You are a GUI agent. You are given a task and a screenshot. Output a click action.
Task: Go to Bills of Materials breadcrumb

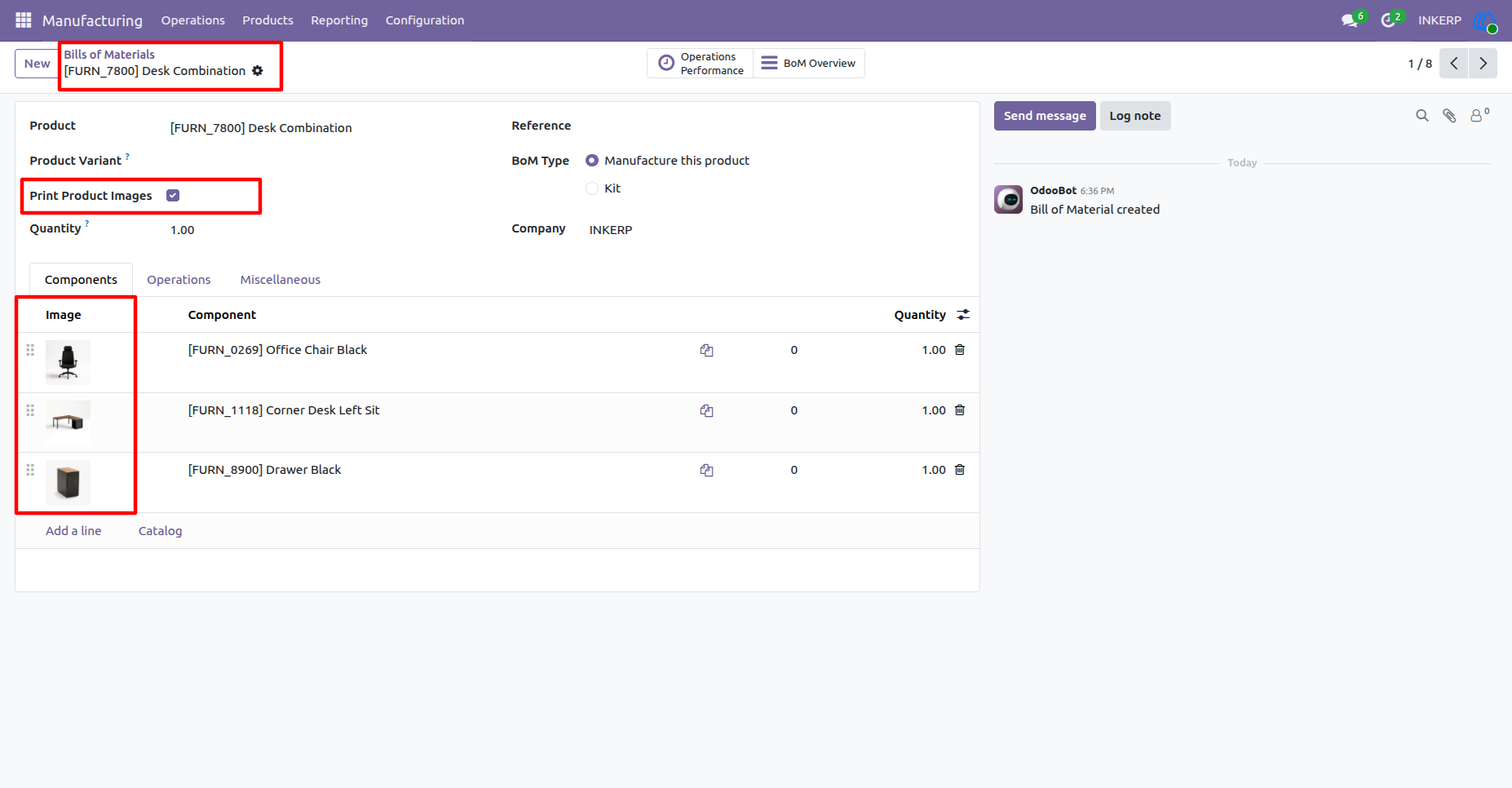coord(109,55)
